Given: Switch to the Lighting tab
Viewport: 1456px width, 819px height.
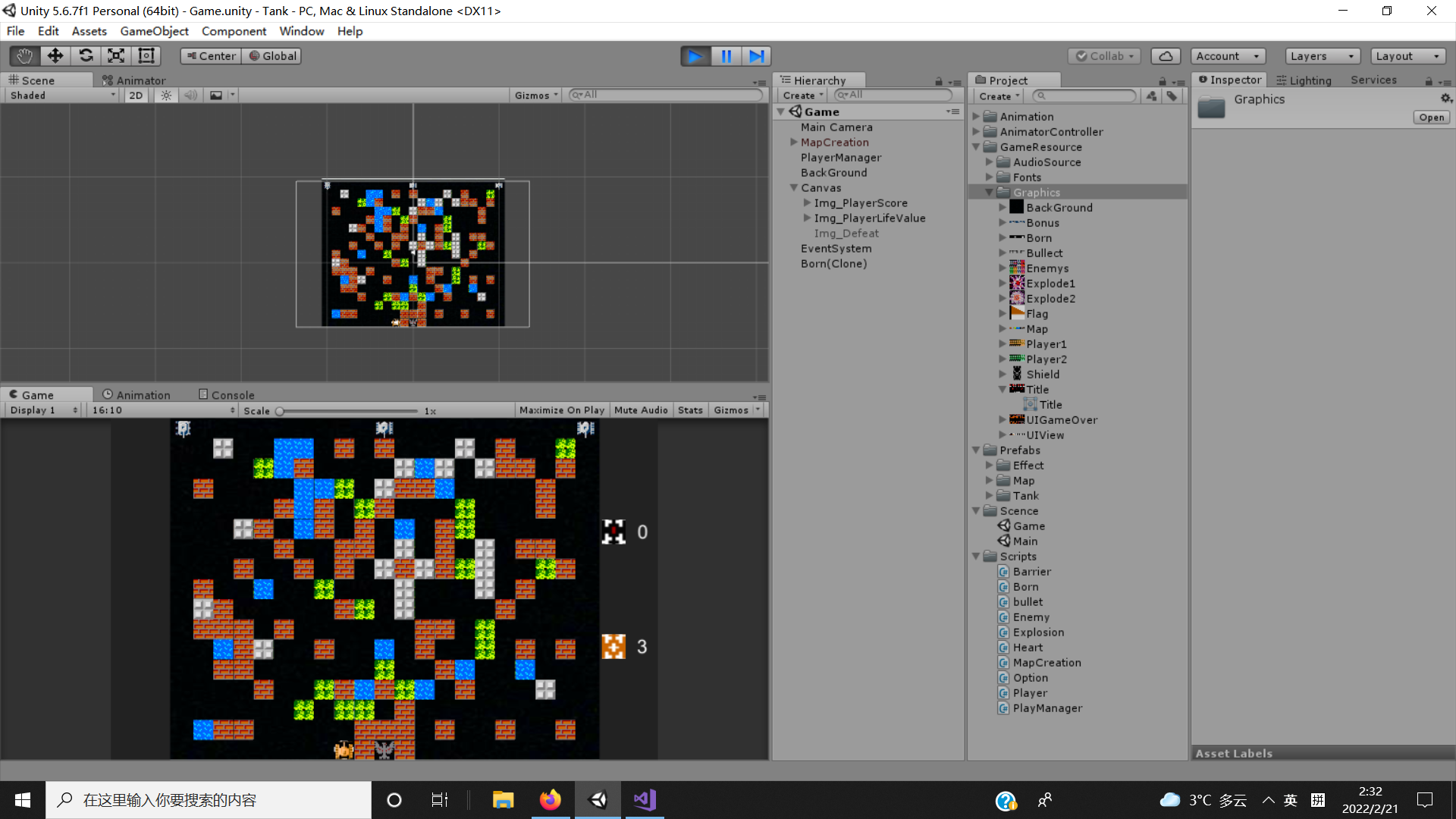Looking at the screenshot, I should click(x=1304, y=80).
